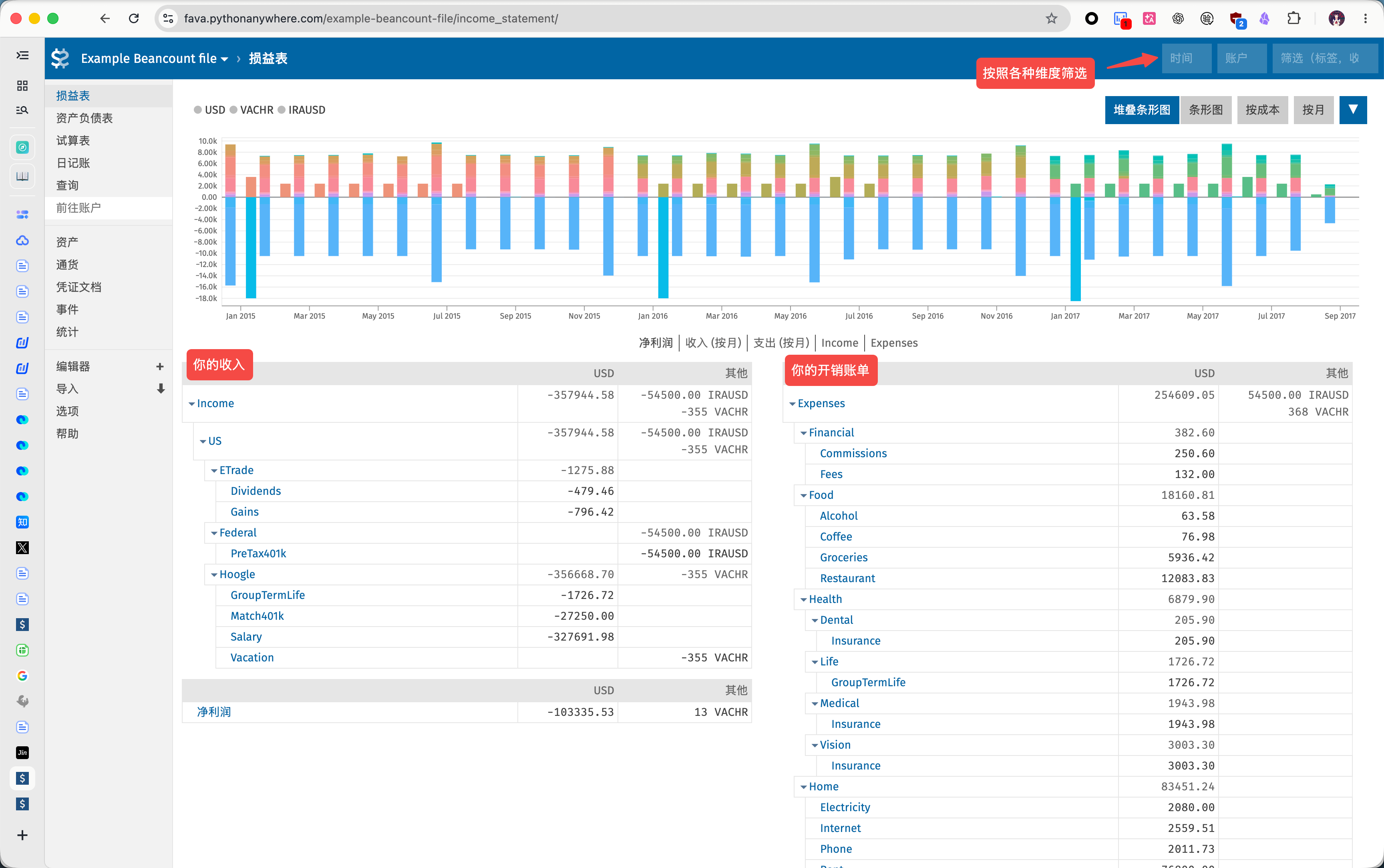This screenshot has height=868, width=1384.
Task: Reload the page with refresh icon
Action: (134, 18)
